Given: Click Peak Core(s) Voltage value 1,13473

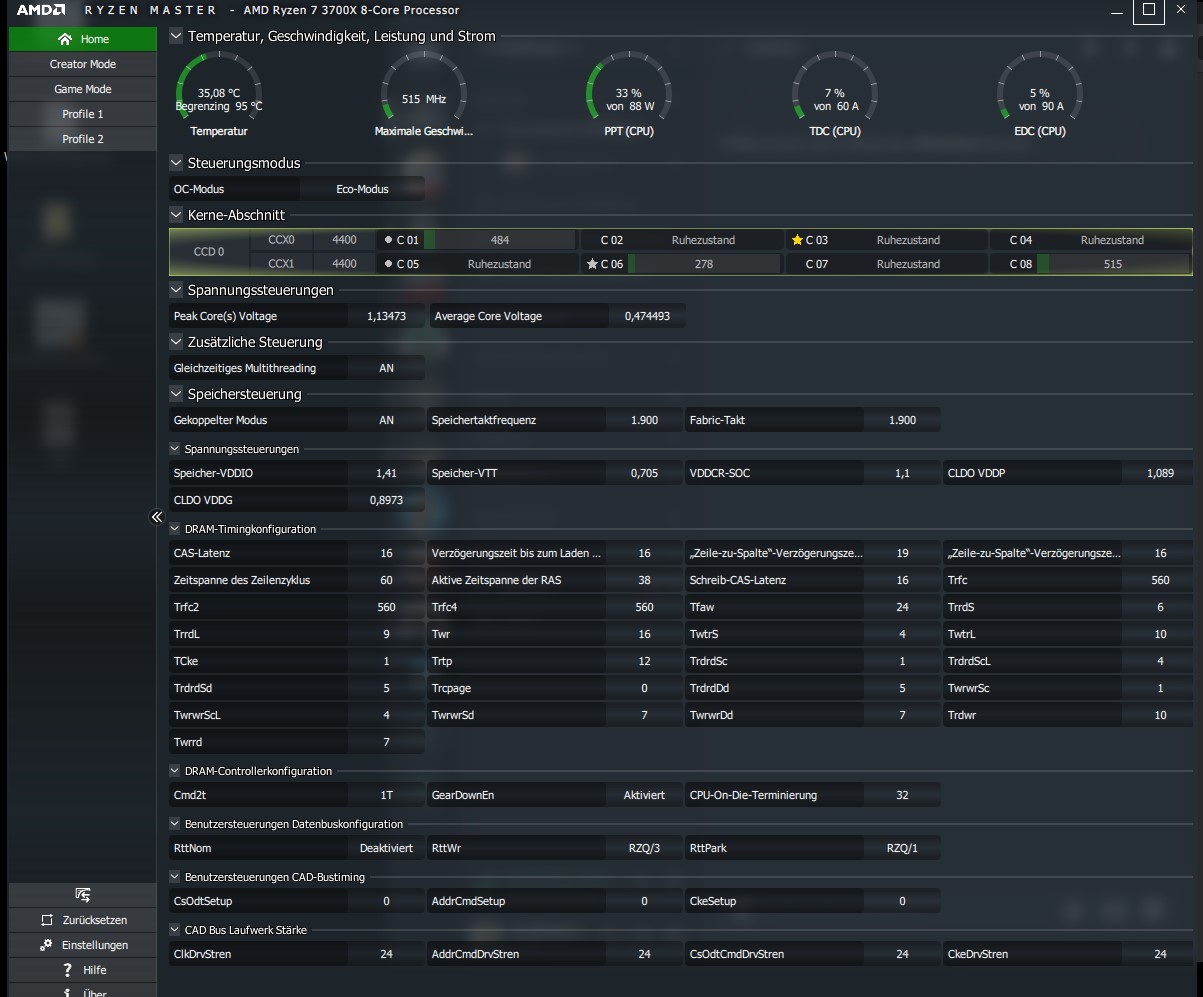Looking at the screenshot, I should tap(386, 316).
